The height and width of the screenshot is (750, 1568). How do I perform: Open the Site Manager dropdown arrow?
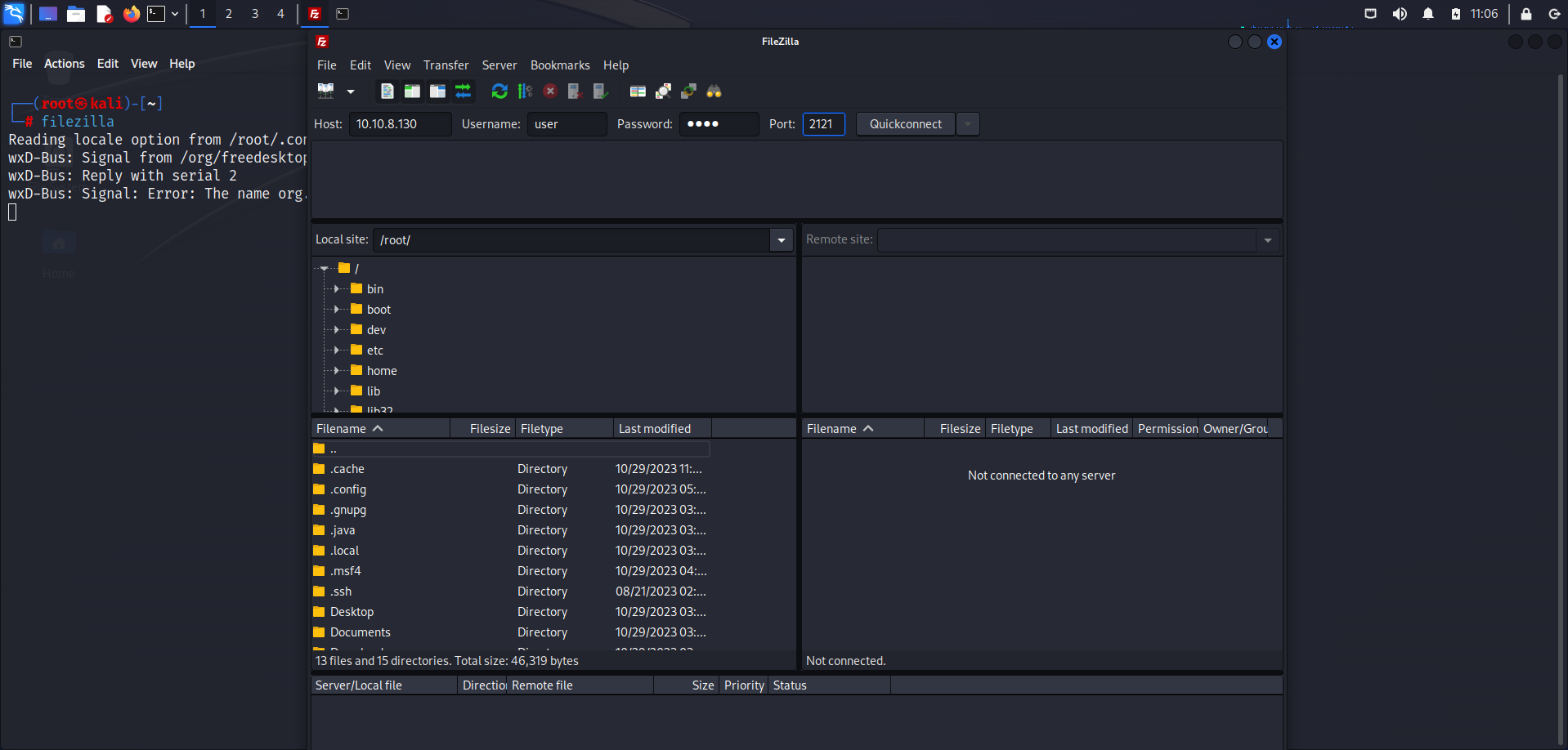coord(351,92)
